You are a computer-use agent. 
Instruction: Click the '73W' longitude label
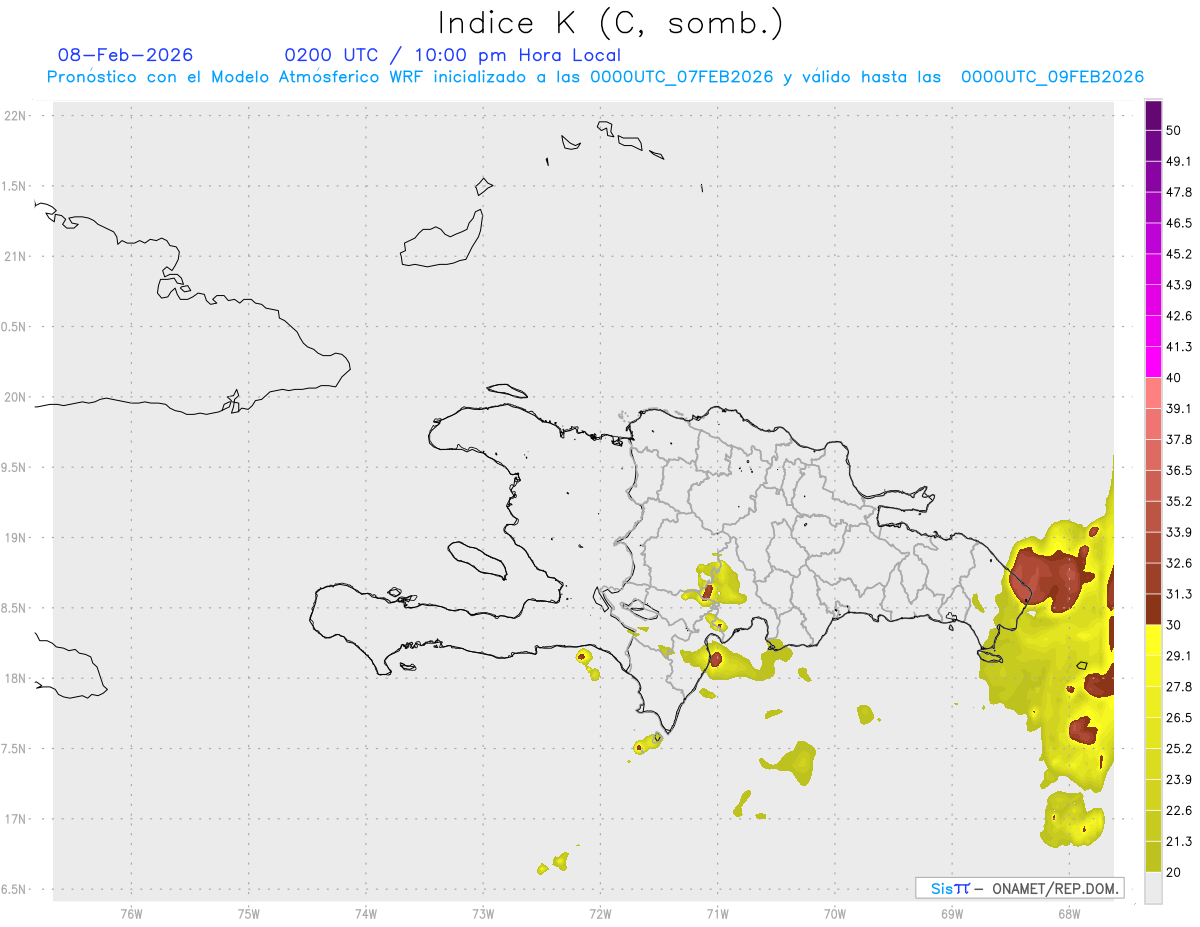click(483, 913)
